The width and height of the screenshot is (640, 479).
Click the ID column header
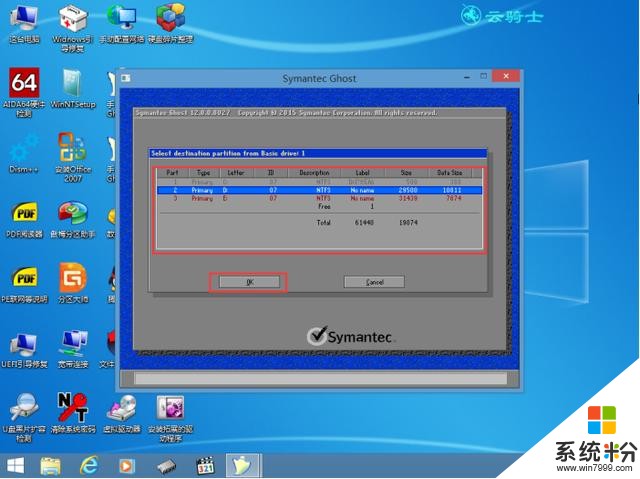pos(271,173)
